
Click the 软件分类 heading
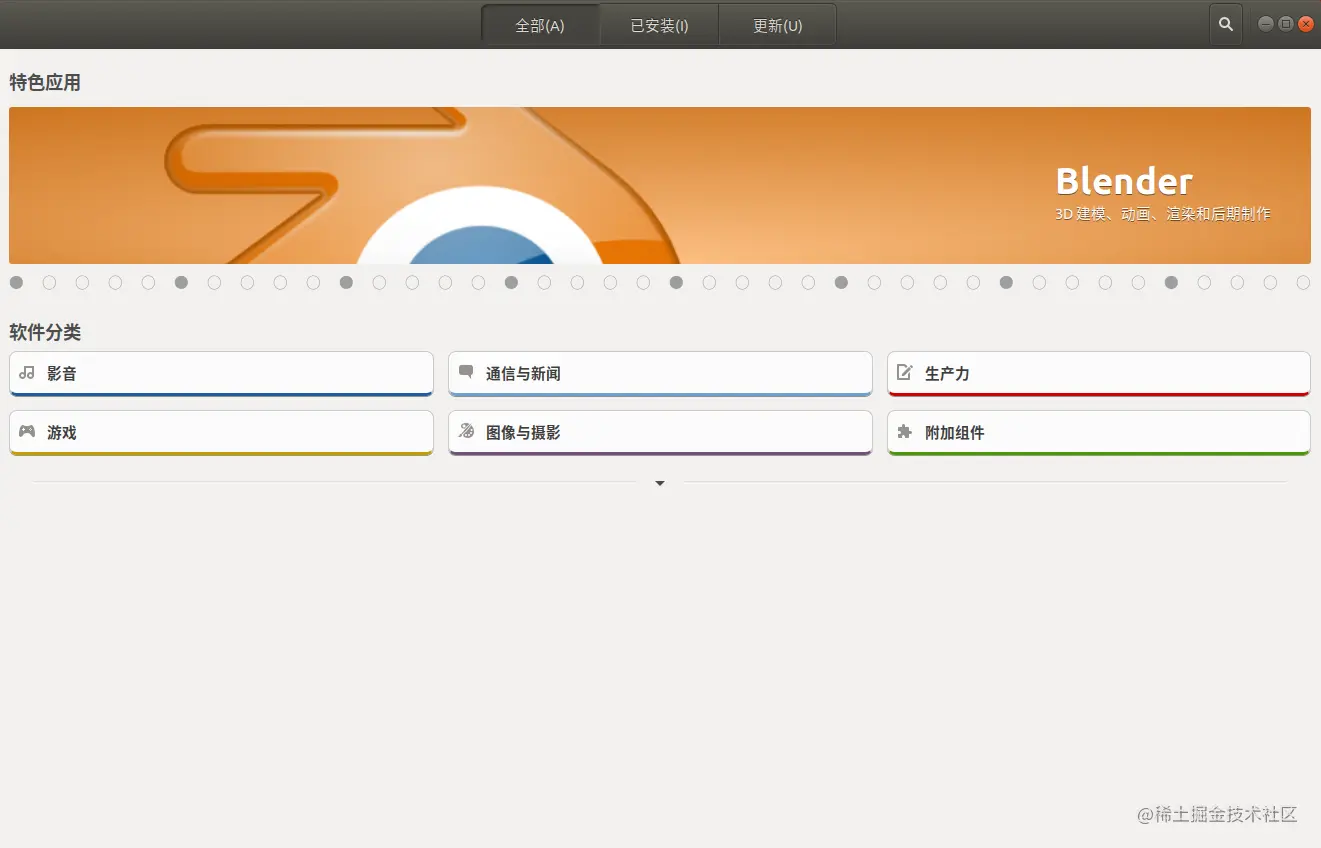[x=45, y=332]
